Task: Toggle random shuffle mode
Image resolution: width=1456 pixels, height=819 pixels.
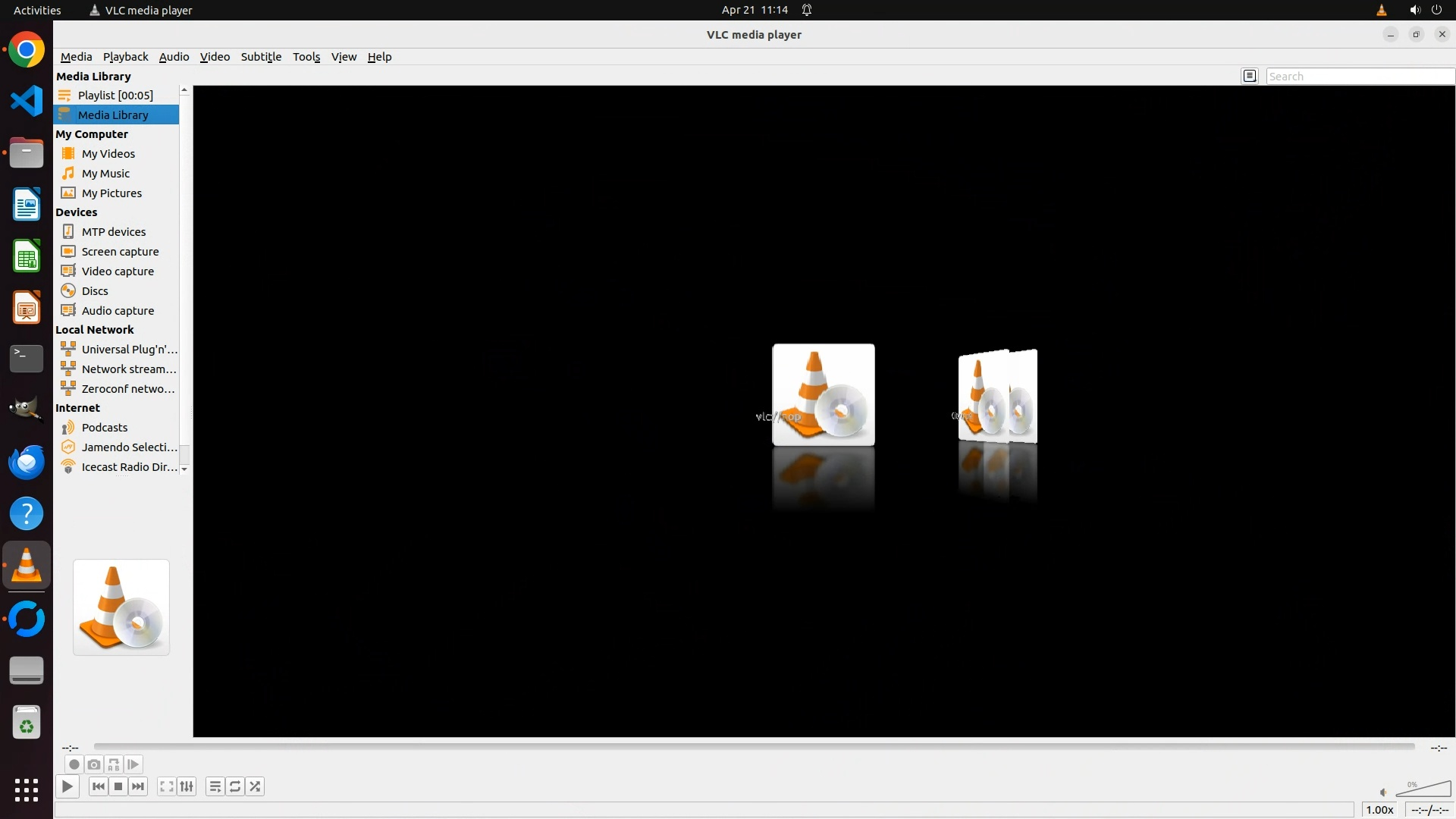Action: click(x=255, y=786)
